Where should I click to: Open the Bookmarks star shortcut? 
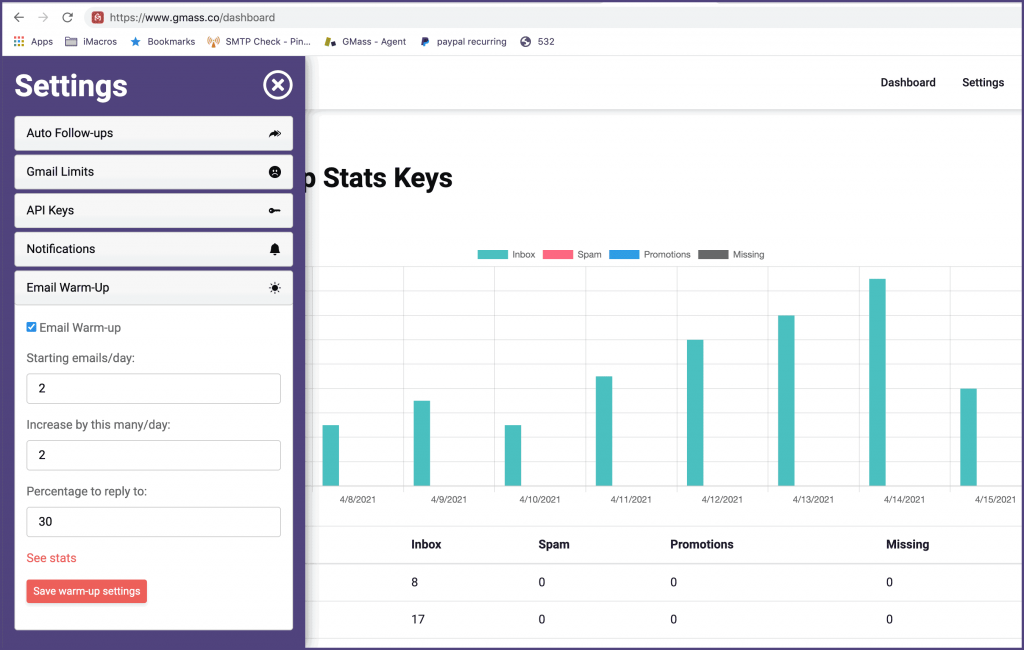(163, 42)
